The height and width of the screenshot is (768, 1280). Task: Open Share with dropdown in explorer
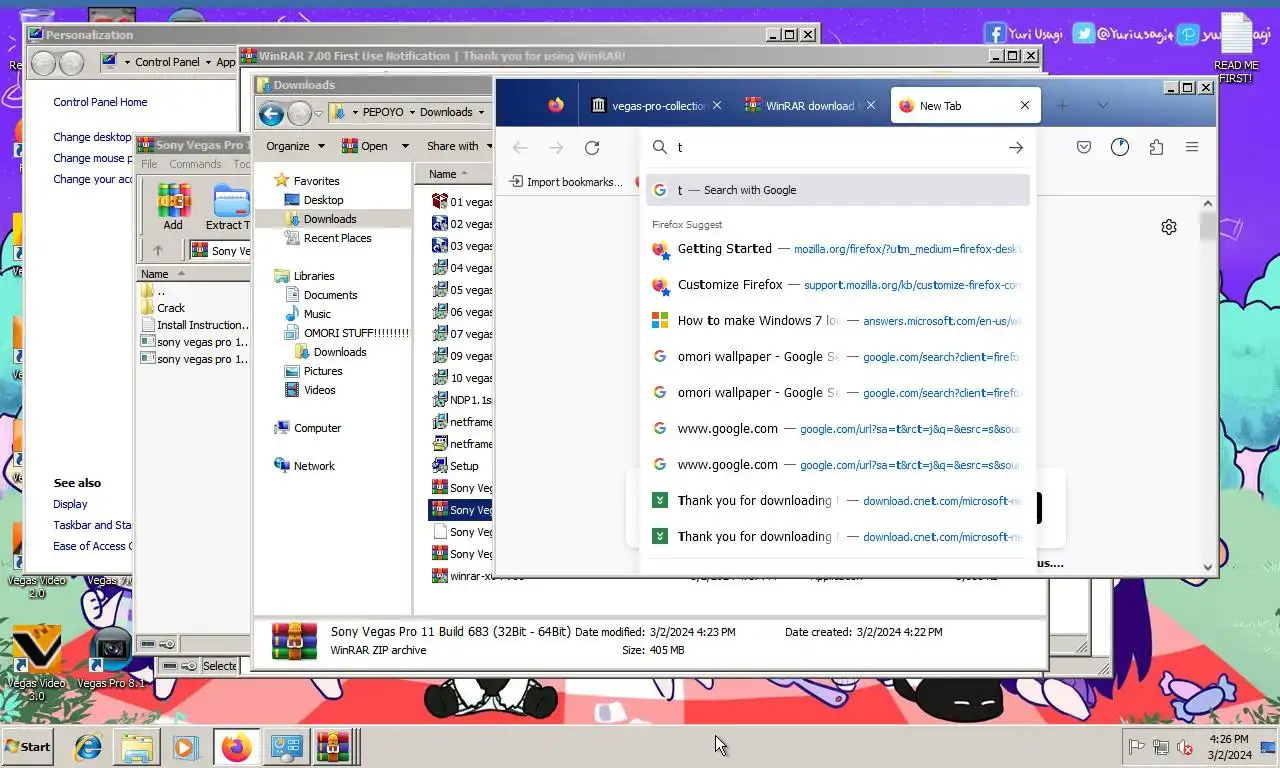[460, 146]
